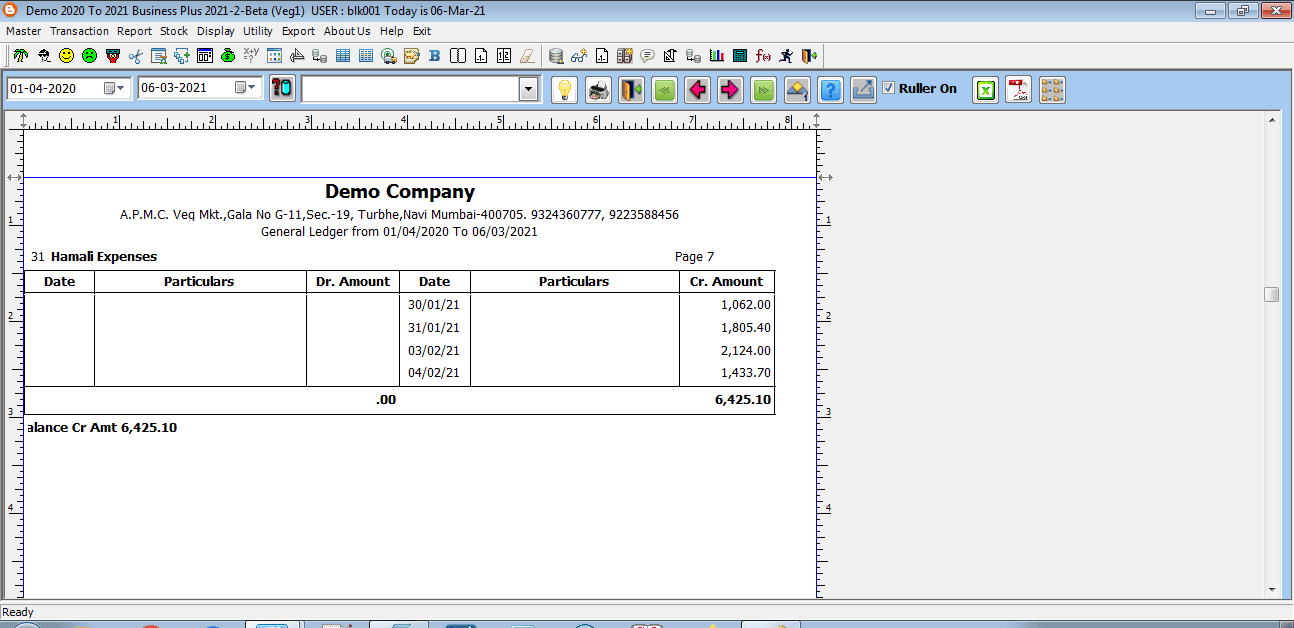Export report using the red PDF icon
Viewport: 1294px width, 628px height.
pos(1018,90)
